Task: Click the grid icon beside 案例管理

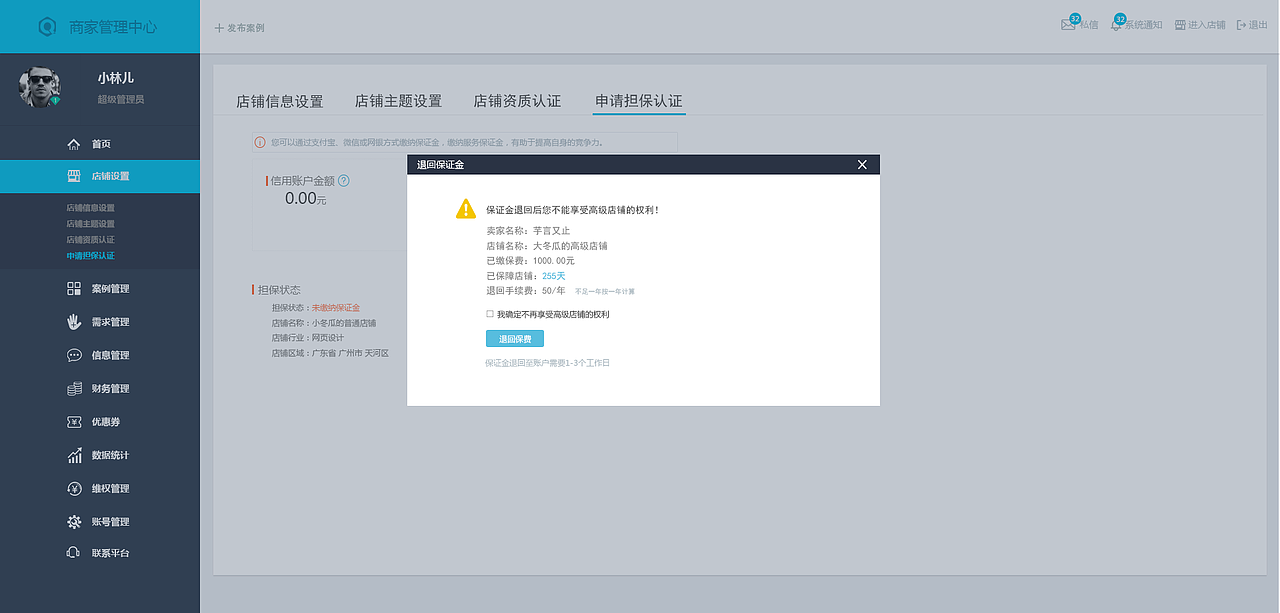Action: tap(74, 289)
